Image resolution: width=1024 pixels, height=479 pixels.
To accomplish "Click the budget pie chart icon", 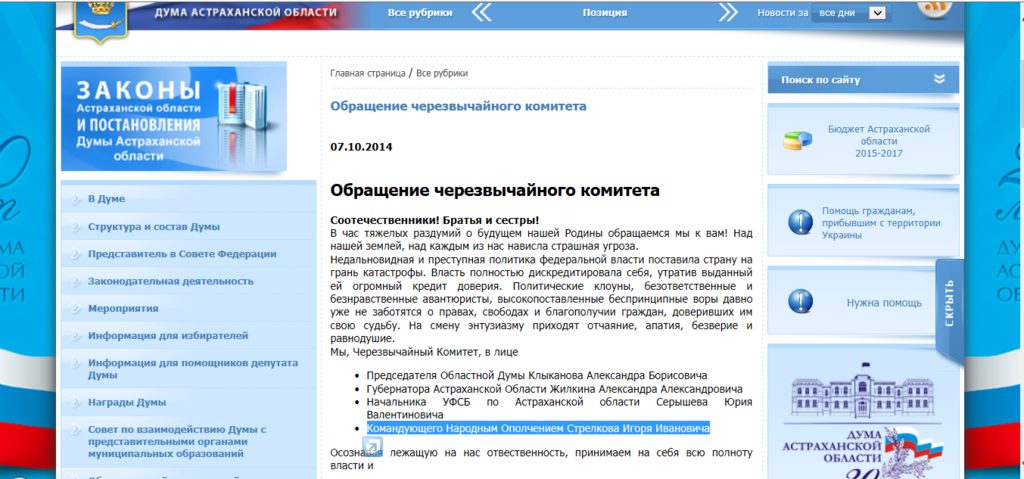I will tap(797, 140).
